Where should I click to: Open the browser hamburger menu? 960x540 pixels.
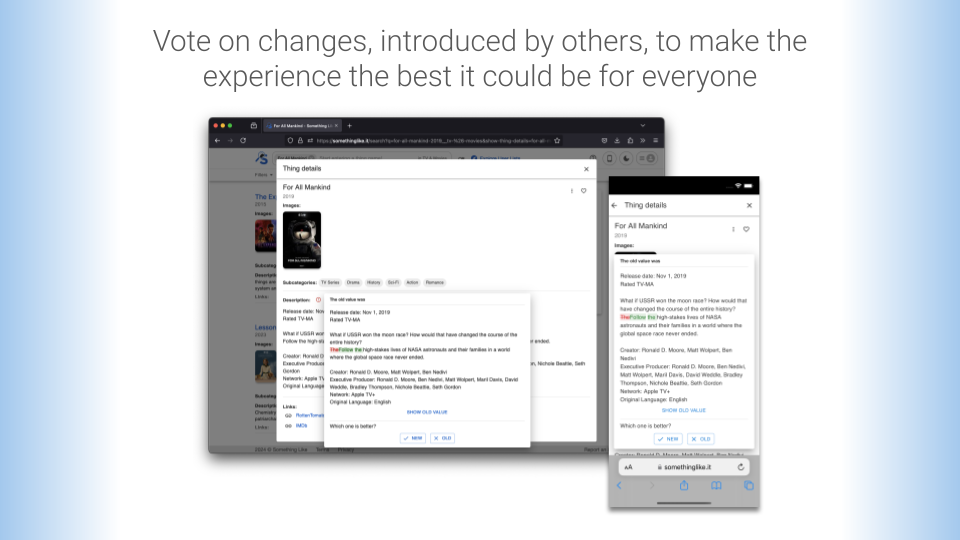[x=655, y=140]
